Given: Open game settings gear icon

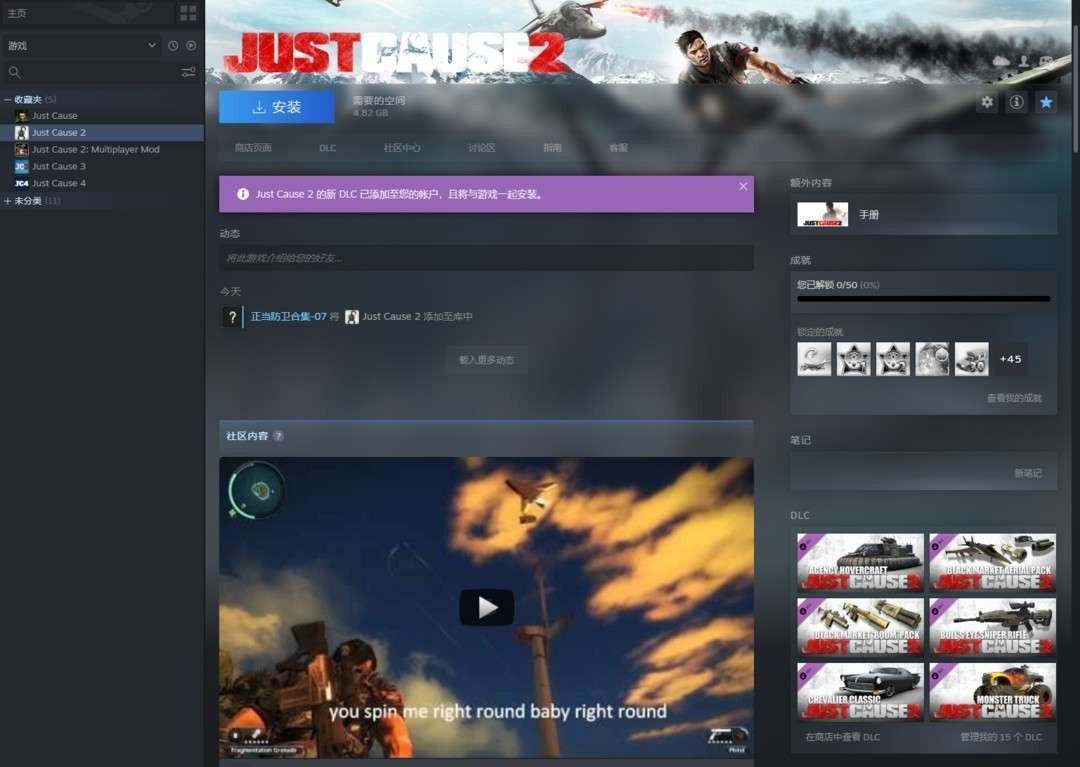Looking at the screenshot, I should (987, 103).
